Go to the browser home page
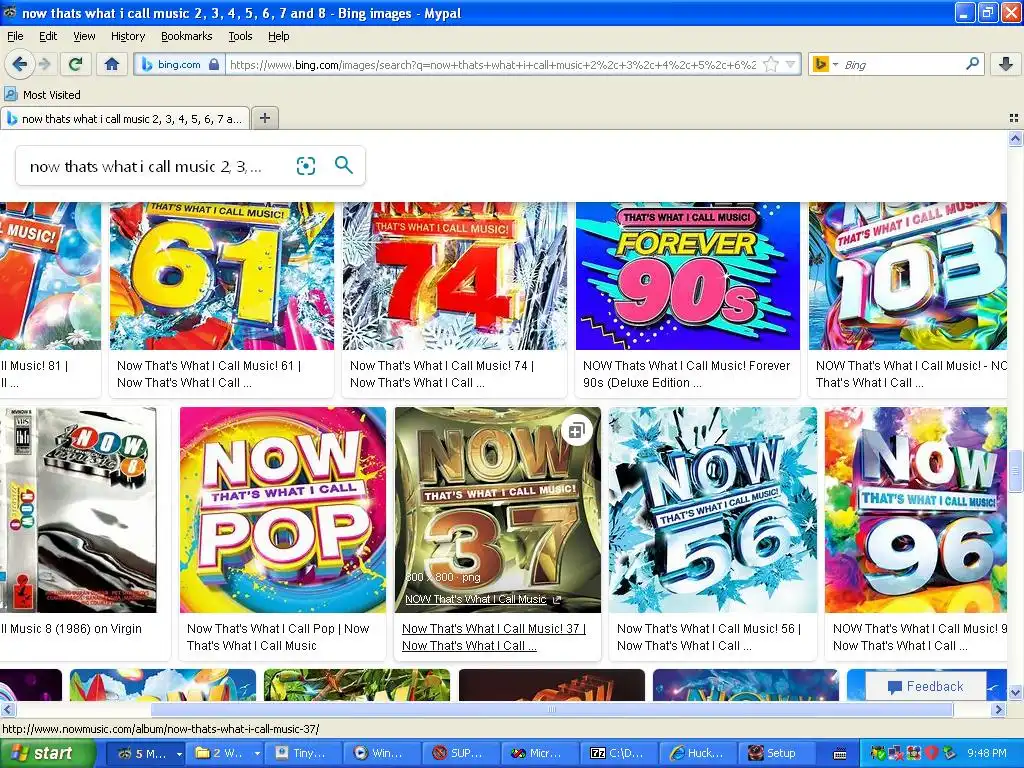Image resolution: width=1024 pixels, height=768 pixels. [x=112, y=64]
